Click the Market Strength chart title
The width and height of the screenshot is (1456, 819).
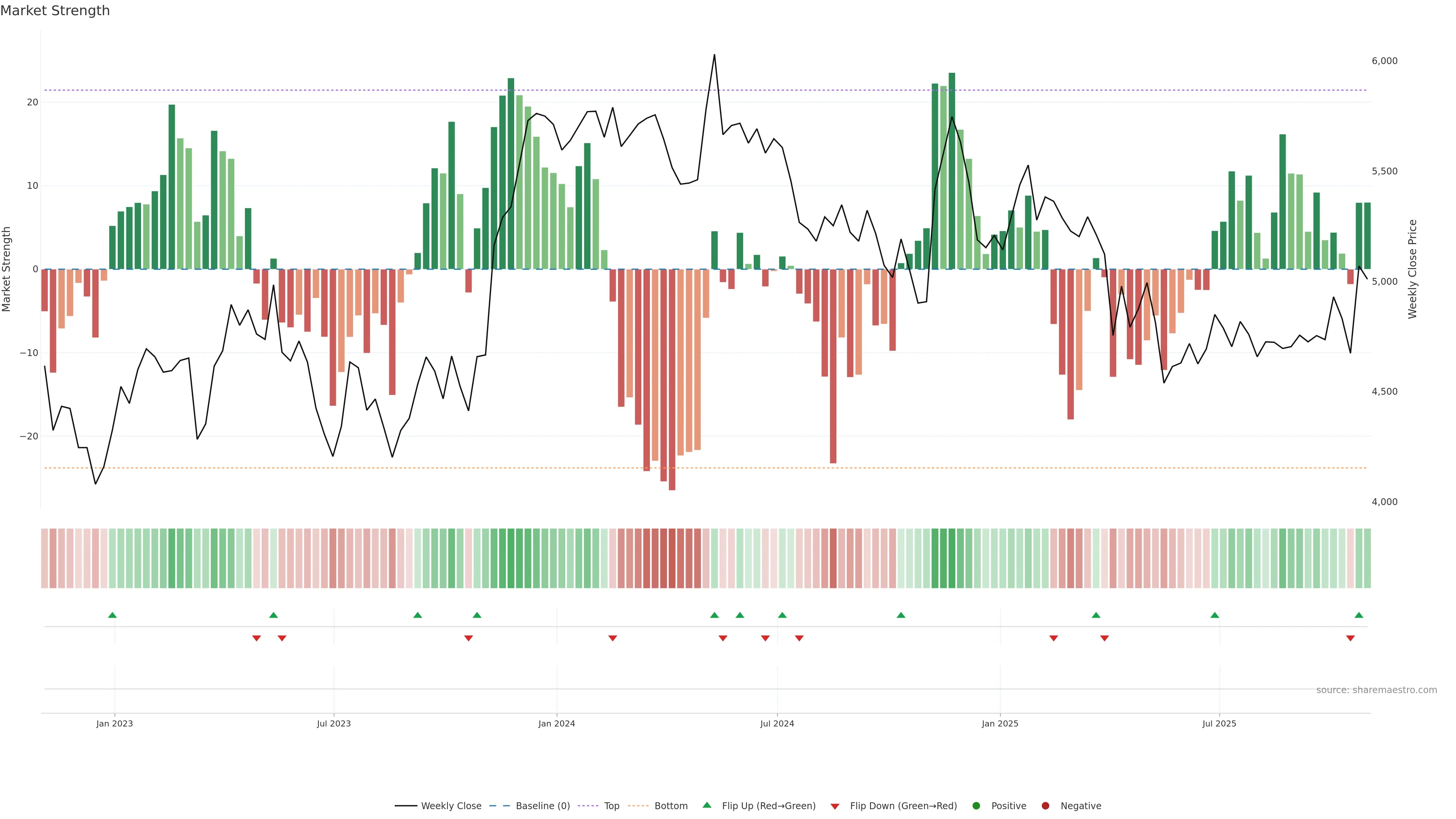click(x=55, y=11)
